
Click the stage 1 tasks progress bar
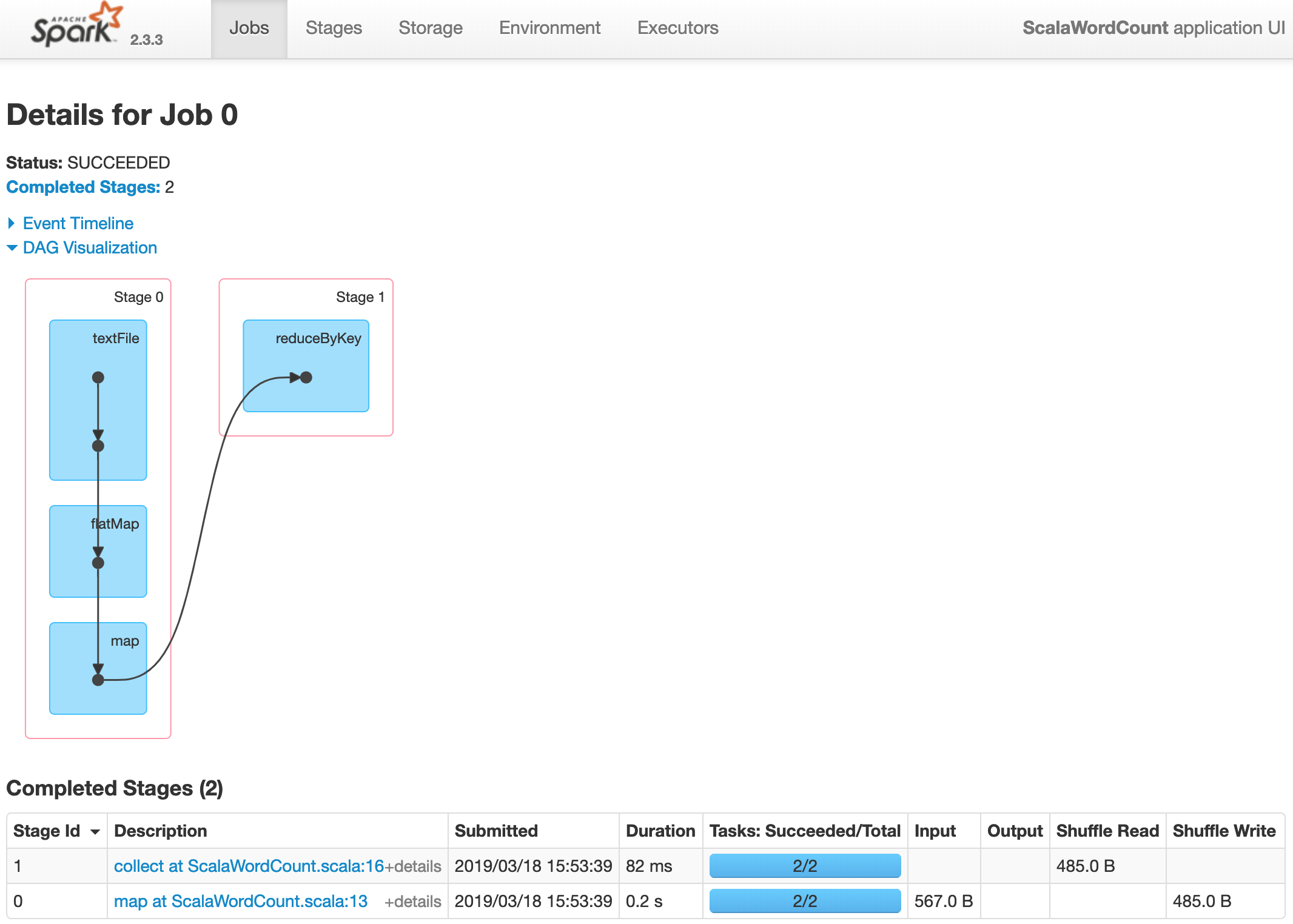805,866
